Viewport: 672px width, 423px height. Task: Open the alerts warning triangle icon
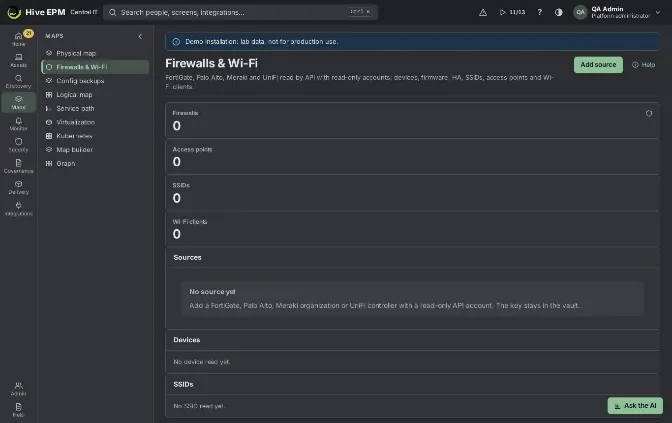[483, 12]
